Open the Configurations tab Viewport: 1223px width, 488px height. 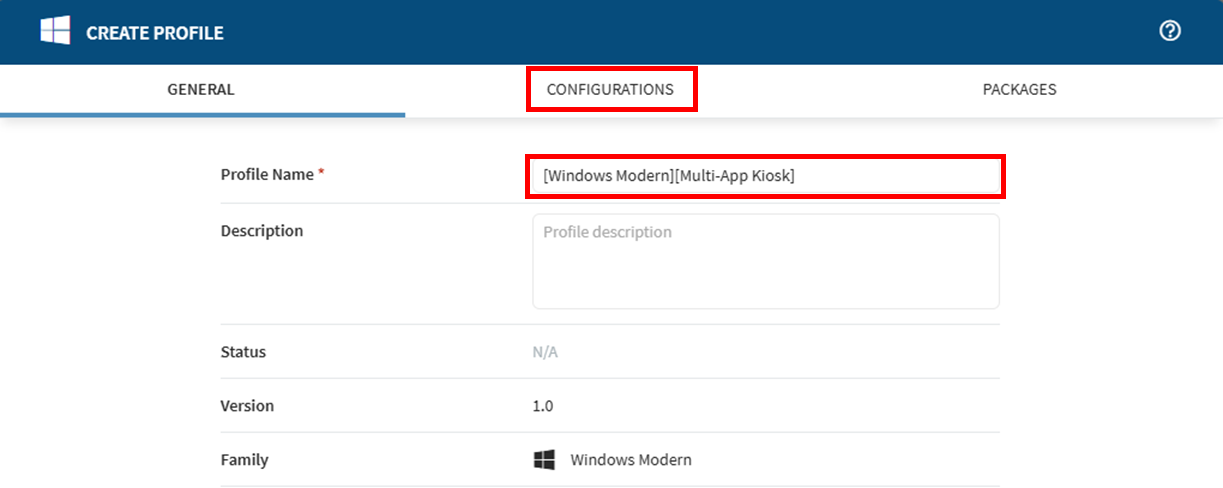[x=610, y=90]
